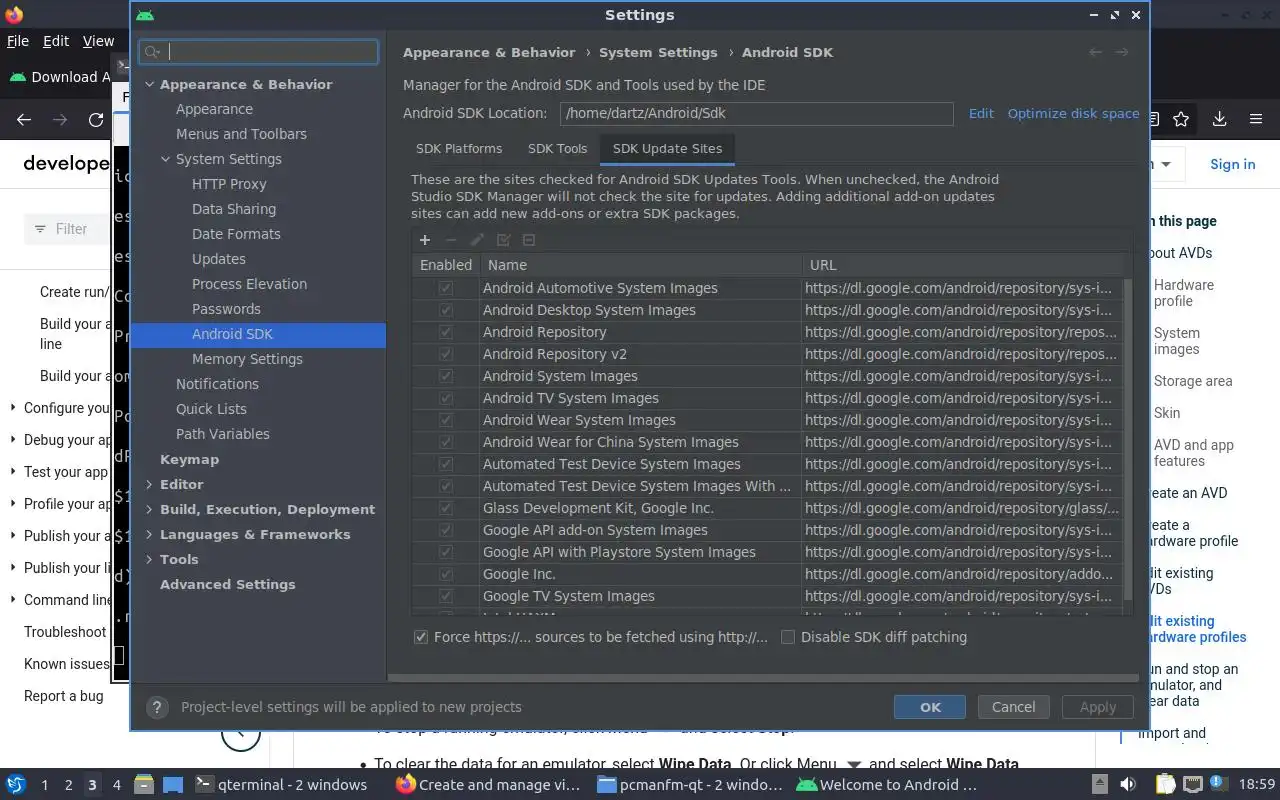The width and height of the screenshot is (1280, 800).
Task: Expand the Editor settings section
Action: (x=149, y=484)
